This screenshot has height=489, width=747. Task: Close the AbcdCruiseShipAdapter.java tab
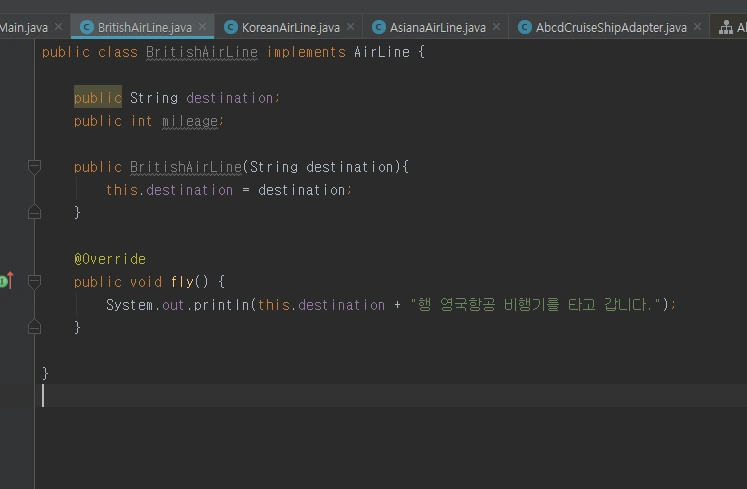coord(697,27)
